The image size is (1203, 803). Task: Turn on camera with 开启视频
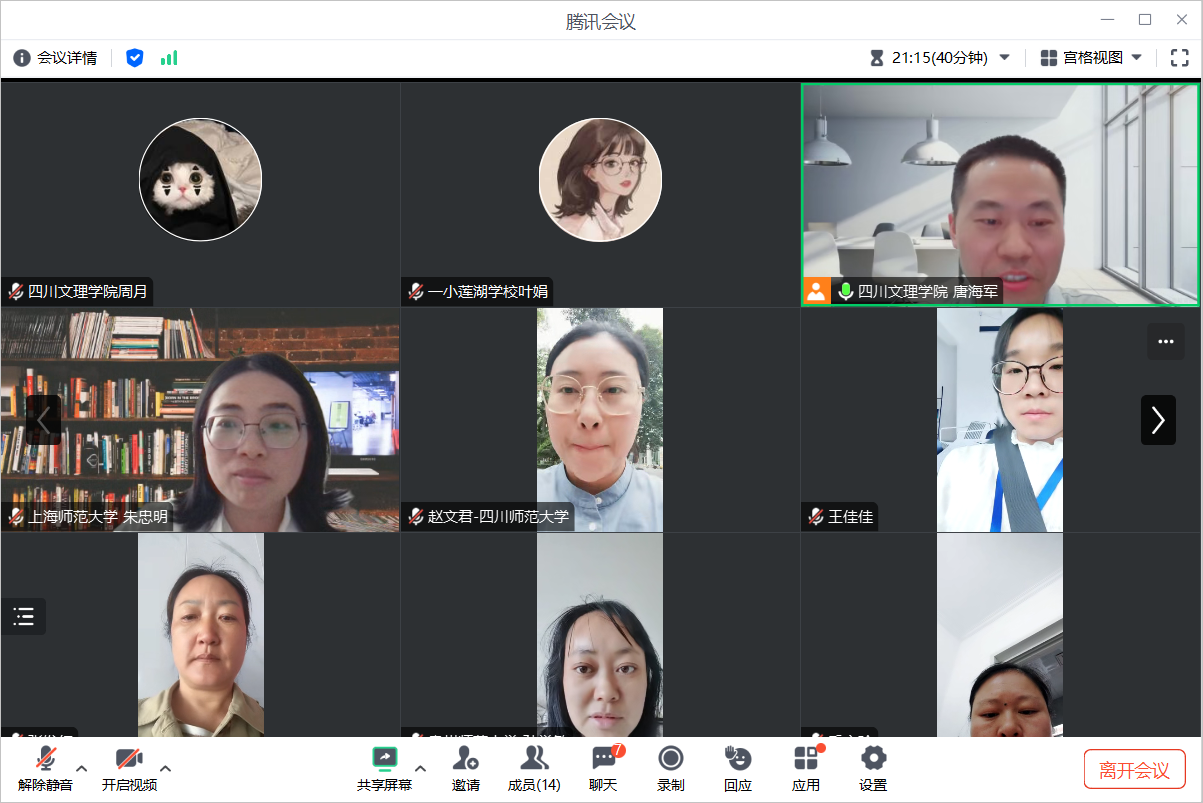pos(129,768)
